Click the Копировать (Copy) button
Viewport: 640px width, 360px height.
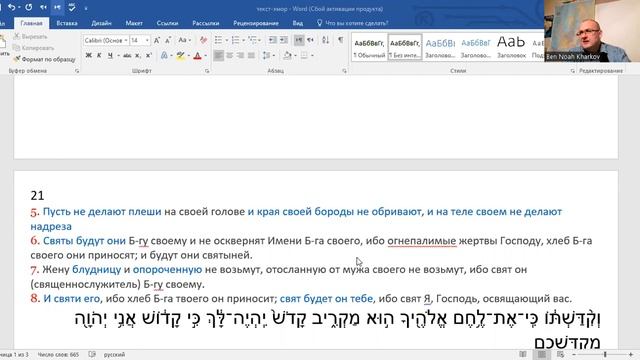coord(33,48)
